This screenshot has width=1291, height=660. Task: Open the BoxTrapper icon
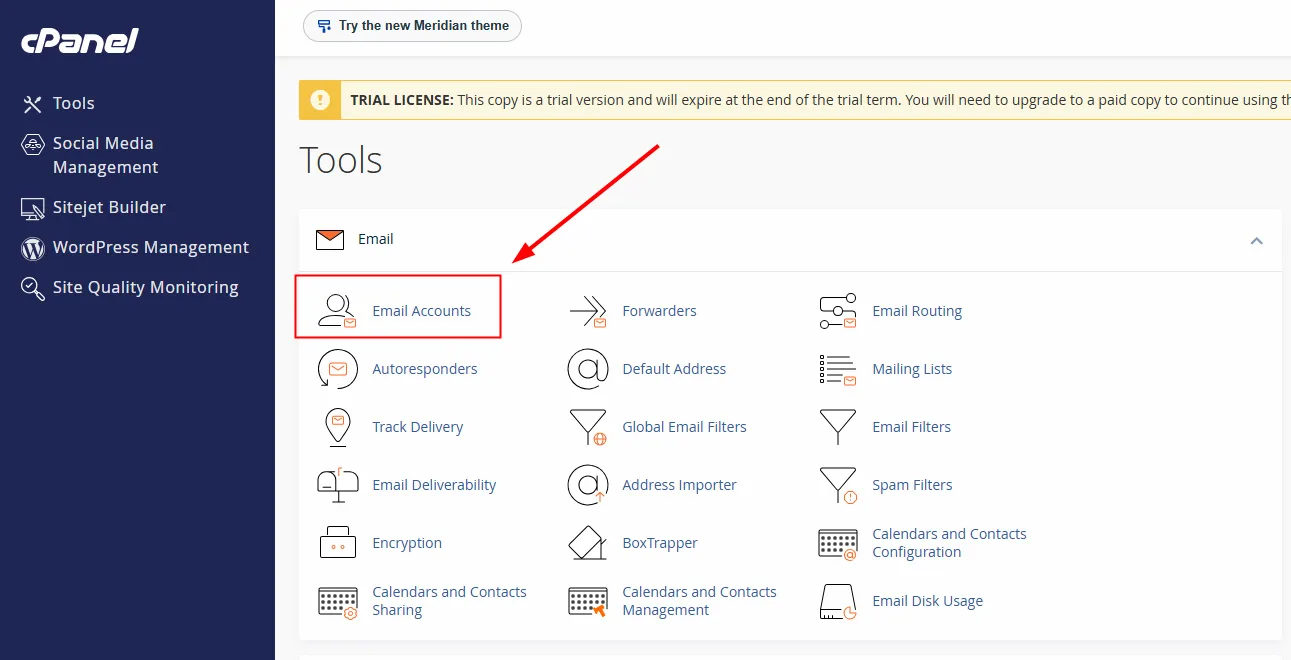588,543
